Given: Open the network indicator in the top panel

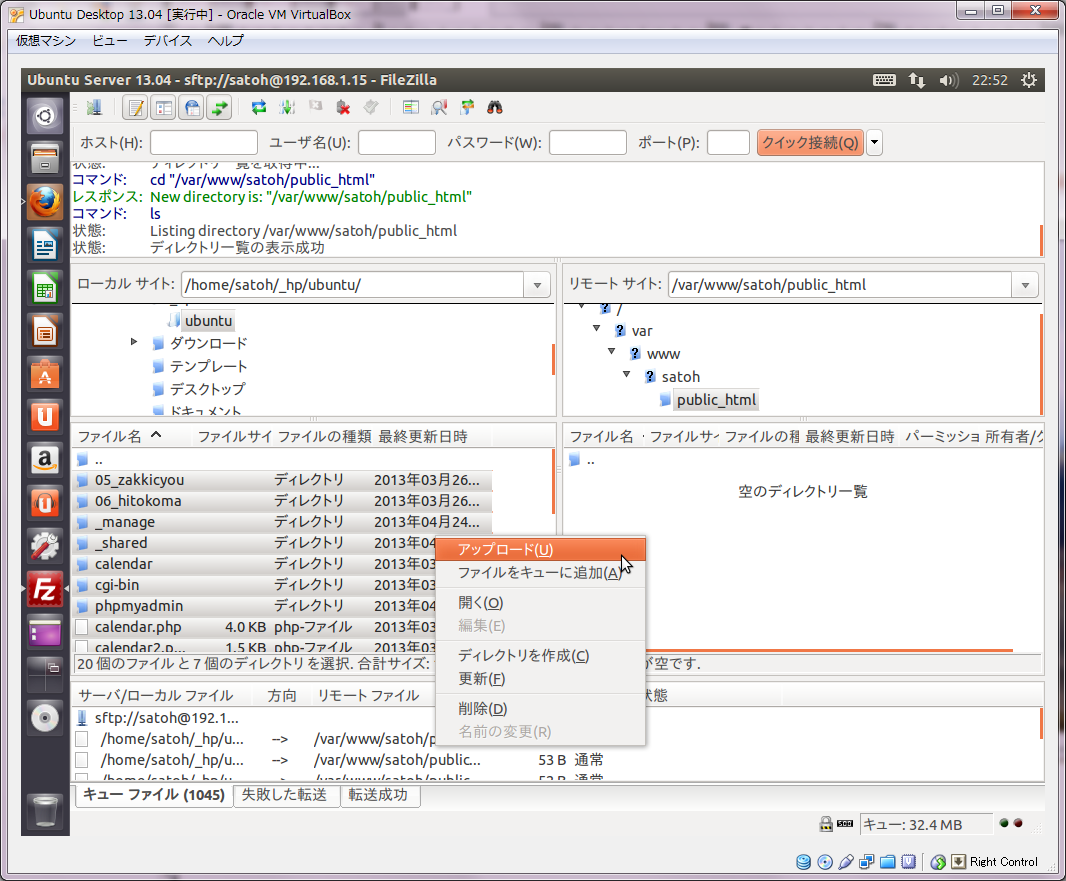Looking at the screenshot, I should click(916, 80).
